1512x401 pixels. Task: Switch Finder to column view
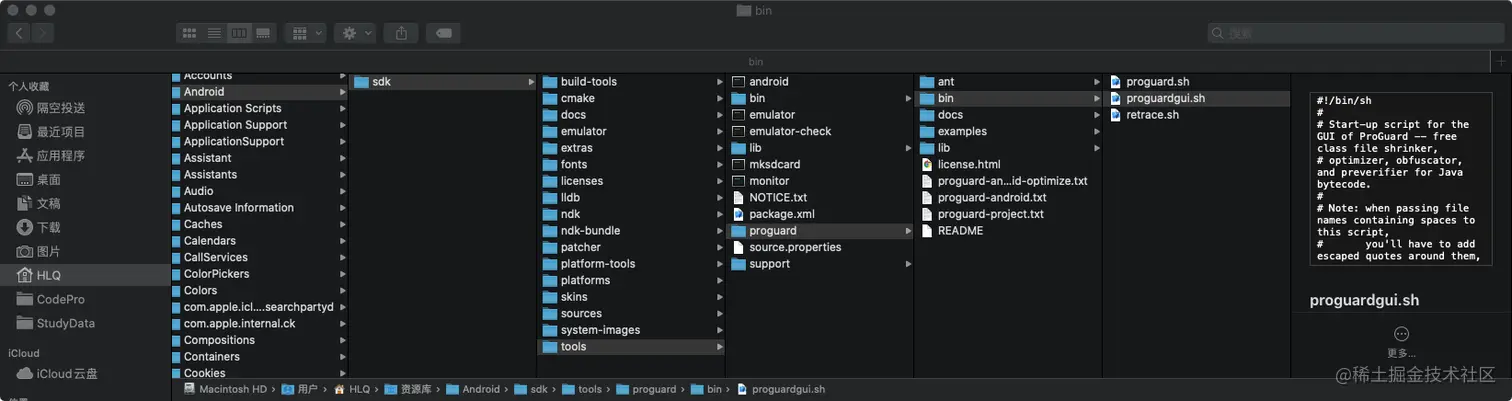239,33
